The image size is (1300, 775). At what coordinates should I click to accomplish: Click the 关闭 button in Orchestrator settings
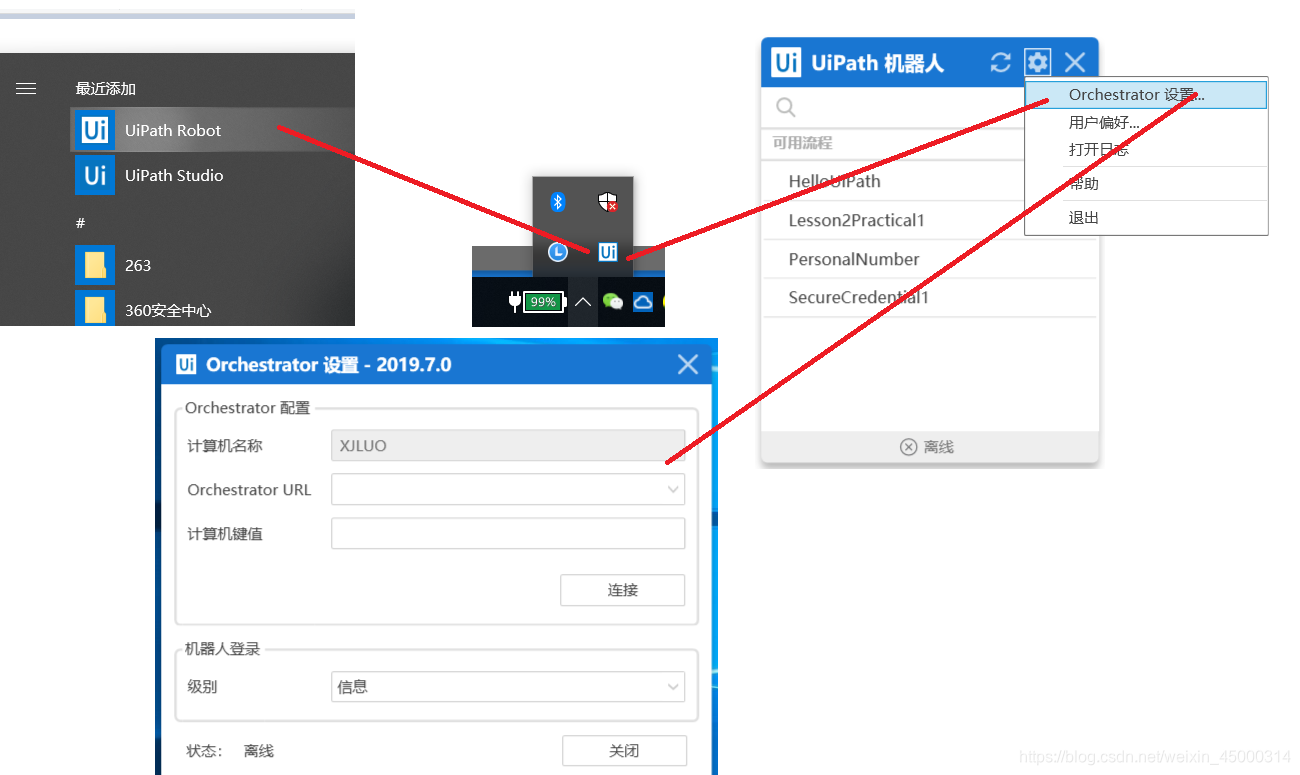pyautogui.click(x=624, y=751)
